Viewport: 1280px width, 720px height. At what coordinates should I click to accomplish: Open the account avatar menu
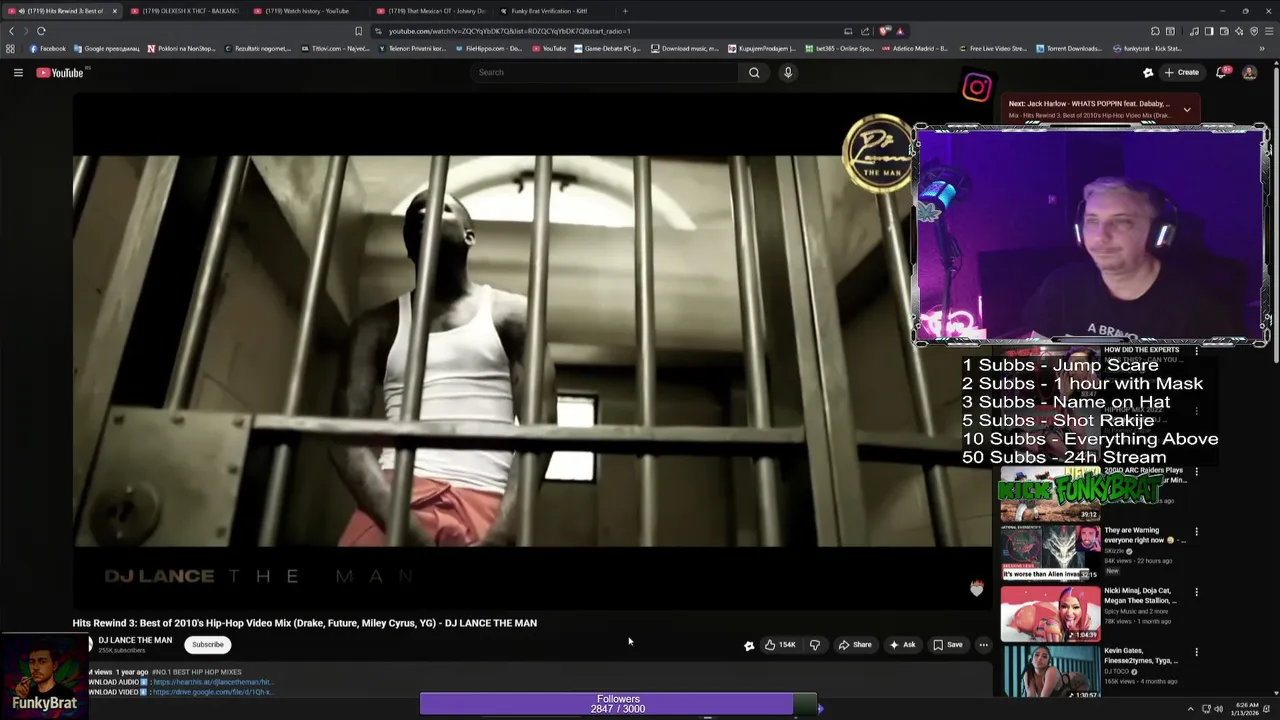1249,72
